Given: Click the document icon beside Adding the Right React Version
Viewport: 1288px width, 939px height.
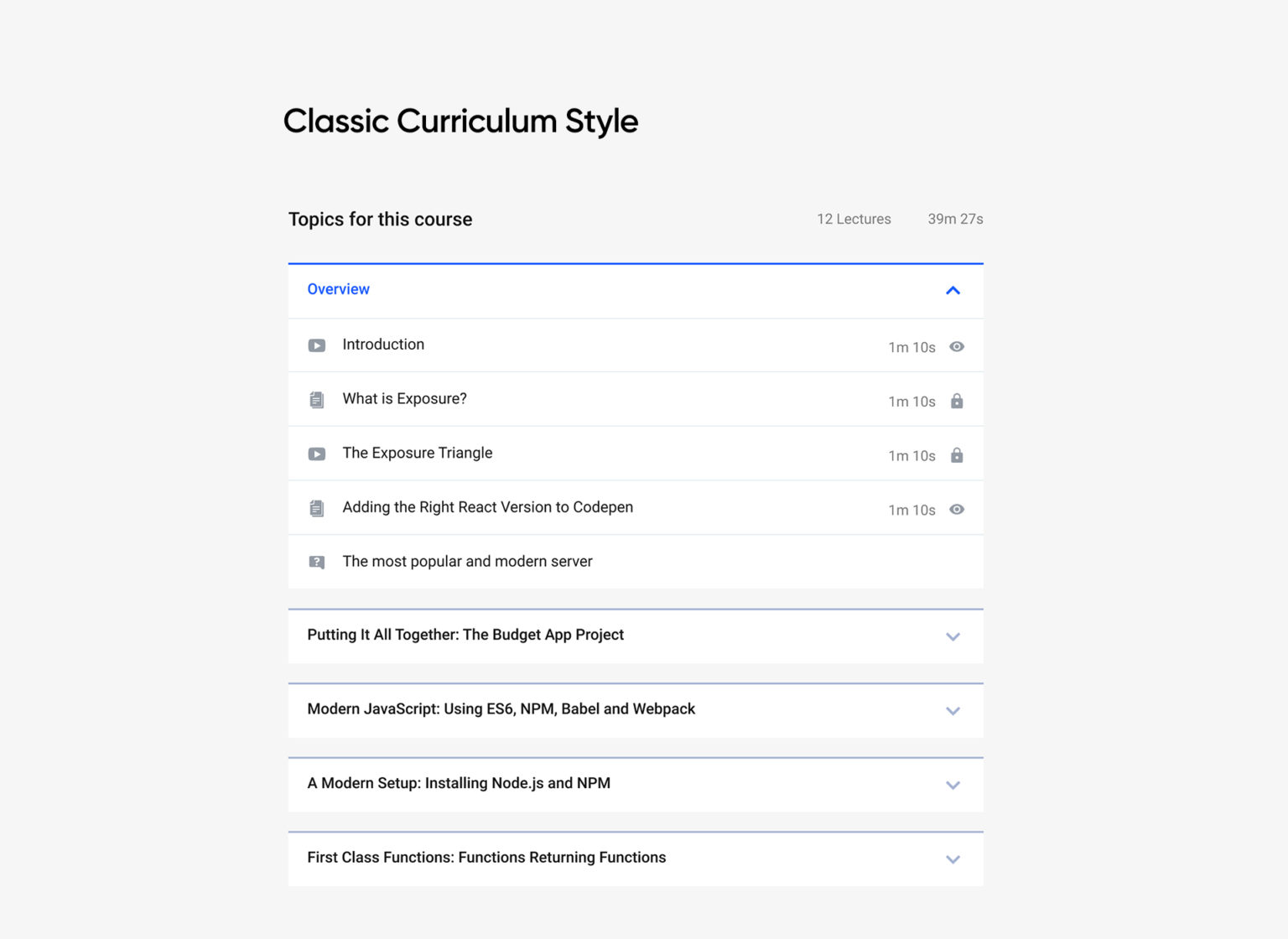Looking at the screenshot, I should pos(316,507).
